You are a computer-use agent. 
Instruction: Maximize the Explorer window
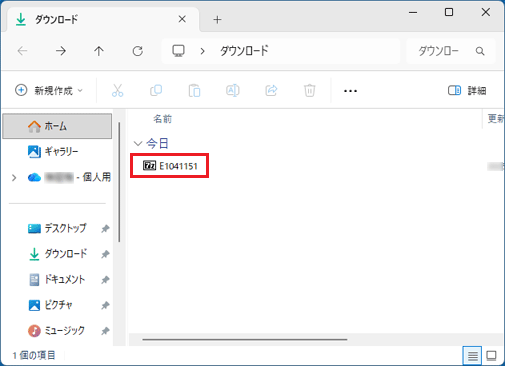[x=449, y=12]
